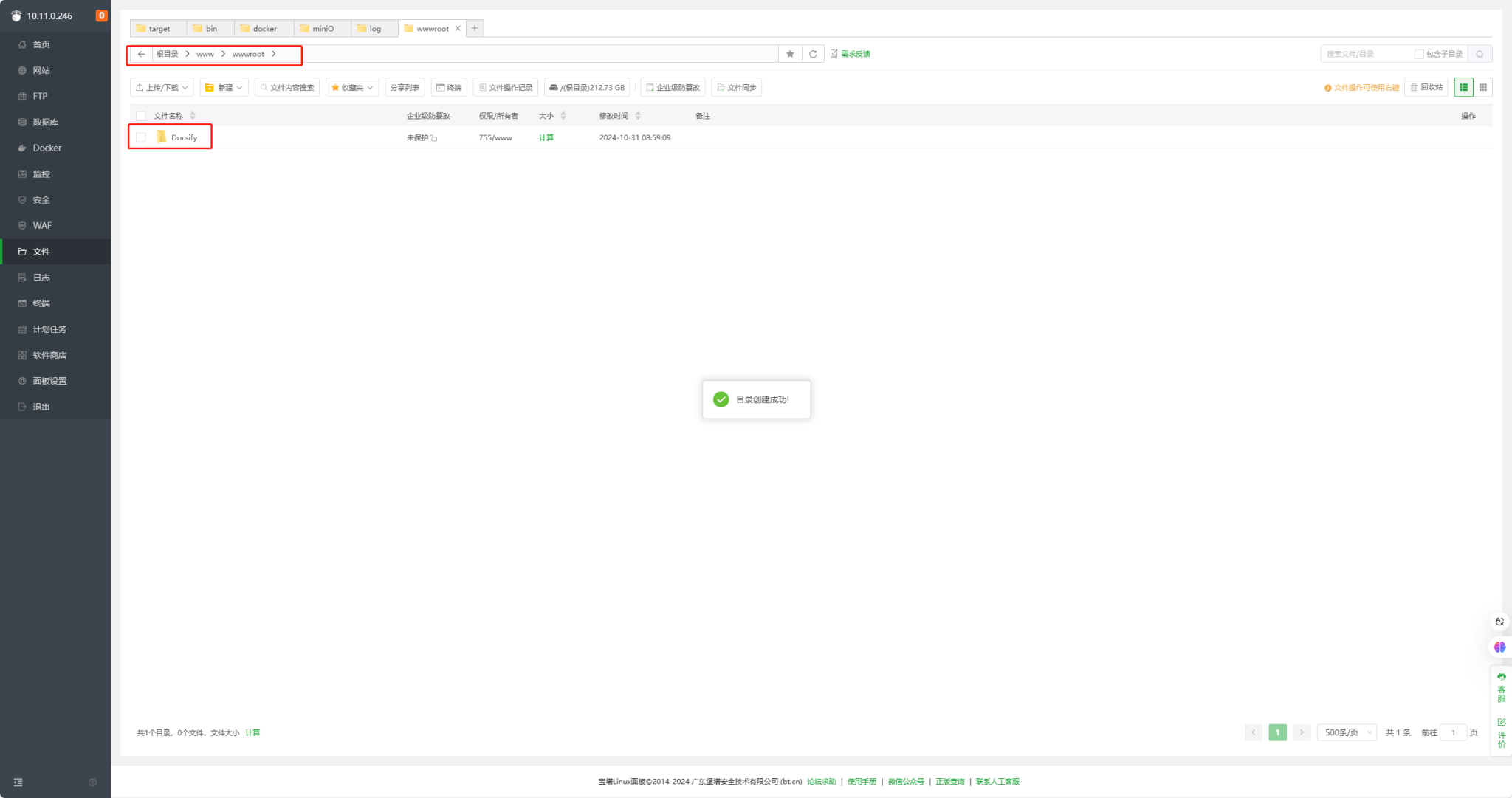Viewport: 1512px width, 798px height.
Task: Switch to the docker folder tab
Action: pyautogui.click(x=264, y=29)
